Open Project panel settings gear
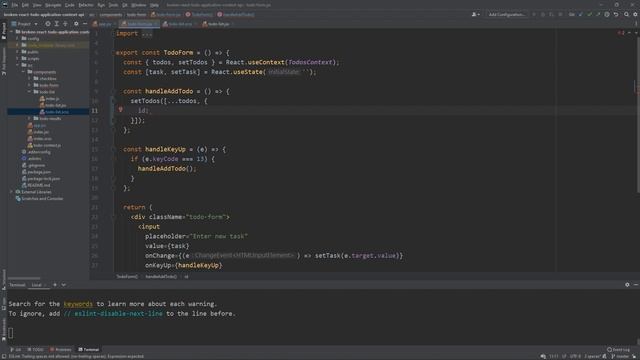 tap(76, 24)
